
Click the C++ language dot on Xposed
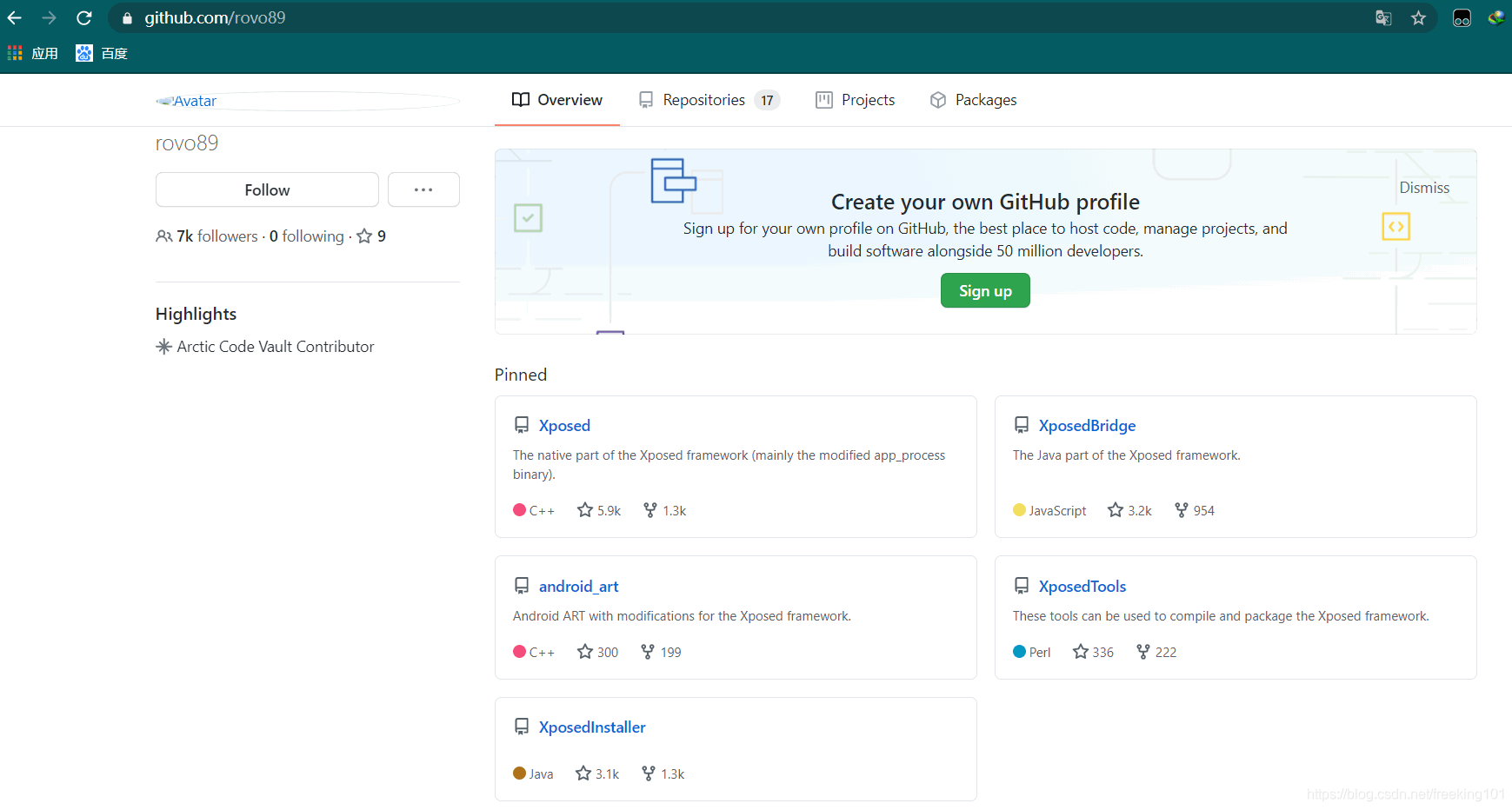[x=519, y=510]
